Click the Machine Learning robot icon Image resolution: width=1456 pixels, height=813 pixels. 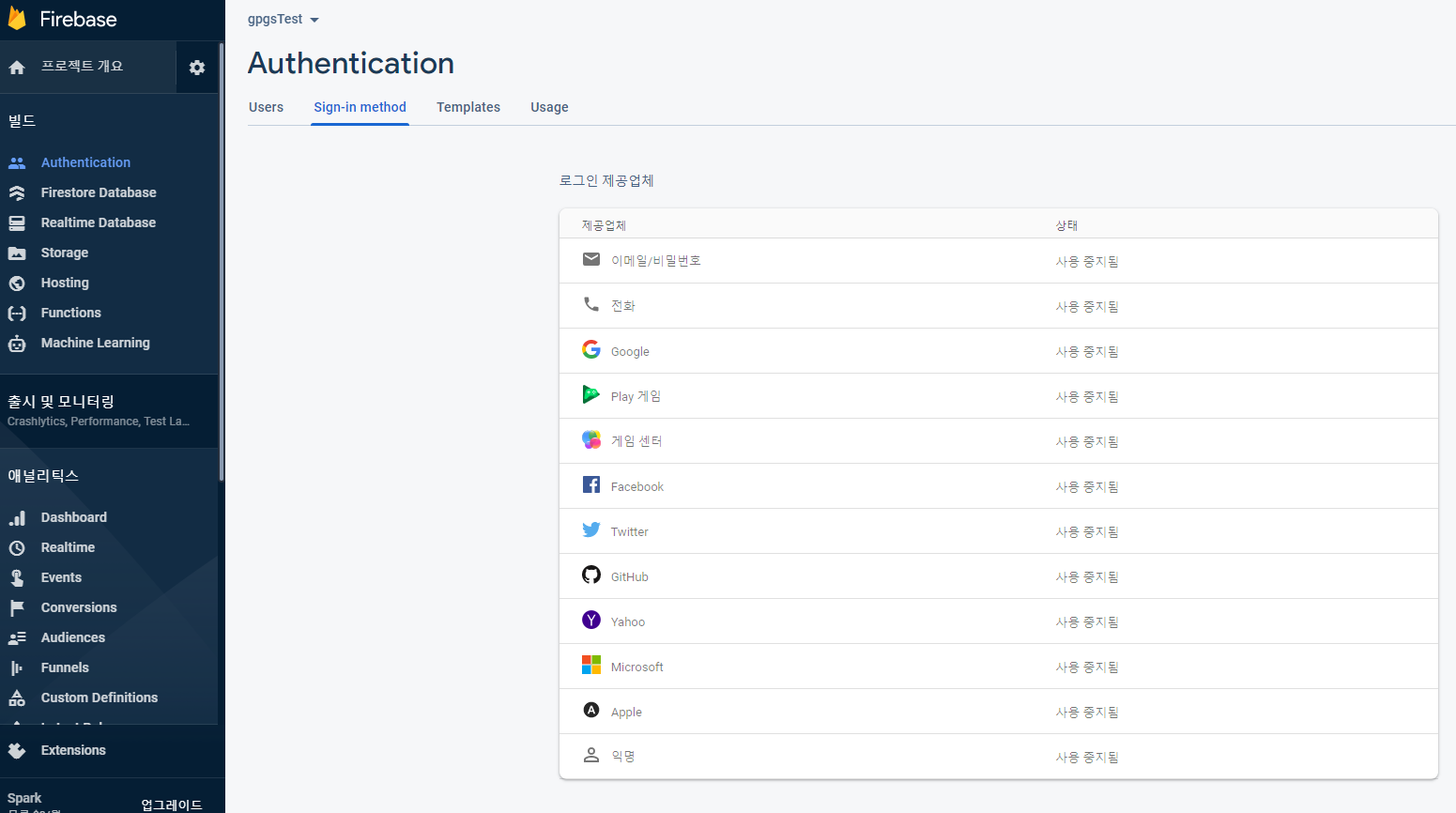tap(17, 343)
